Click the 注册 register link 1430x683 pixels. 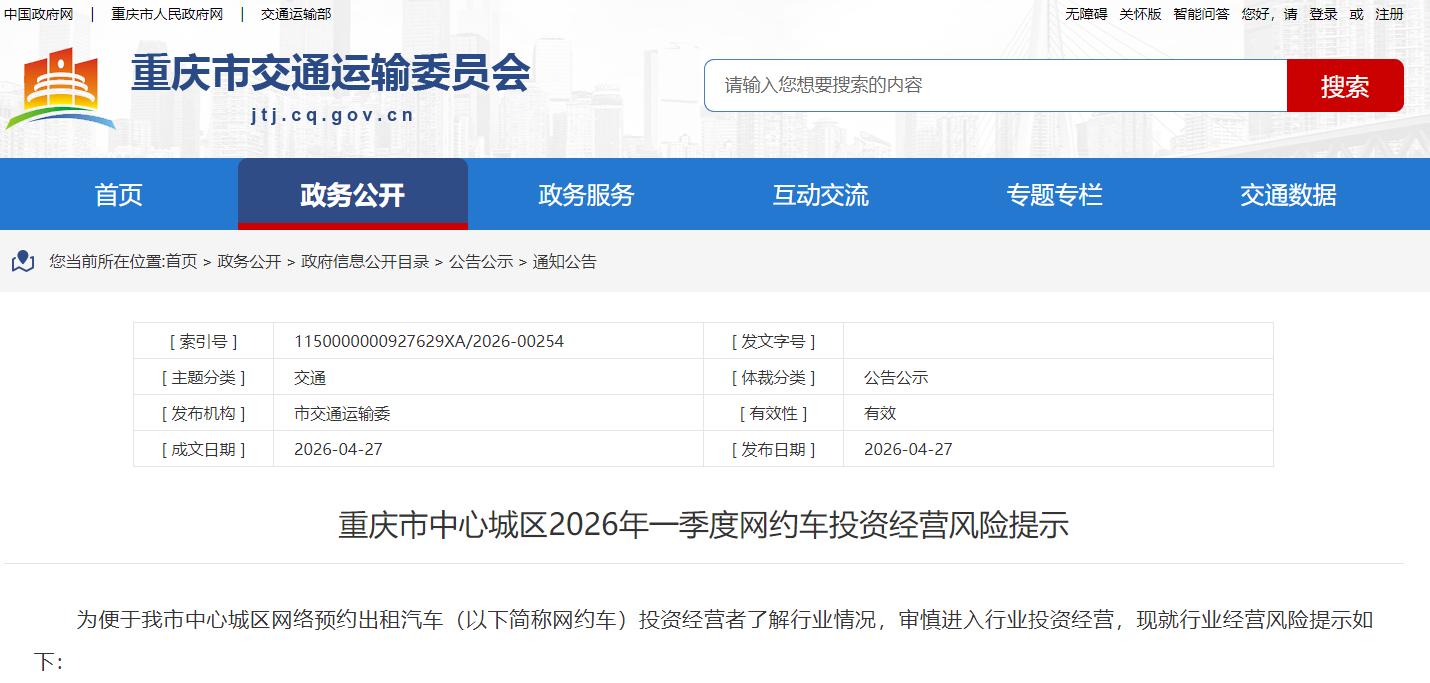(x=1389, y=14)
